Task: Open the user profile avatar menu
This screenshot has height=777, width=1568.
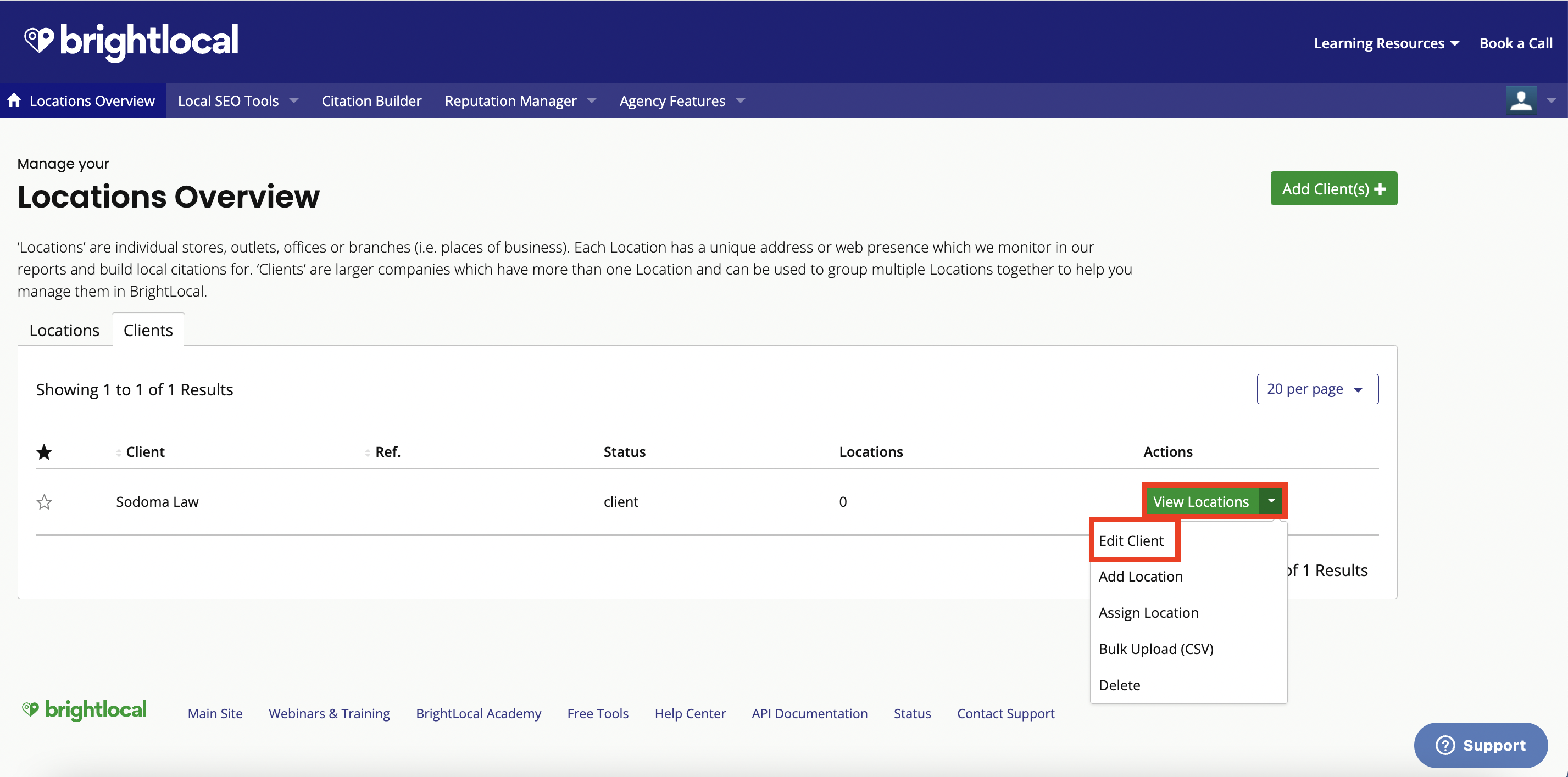Action: pos(1521,100)
